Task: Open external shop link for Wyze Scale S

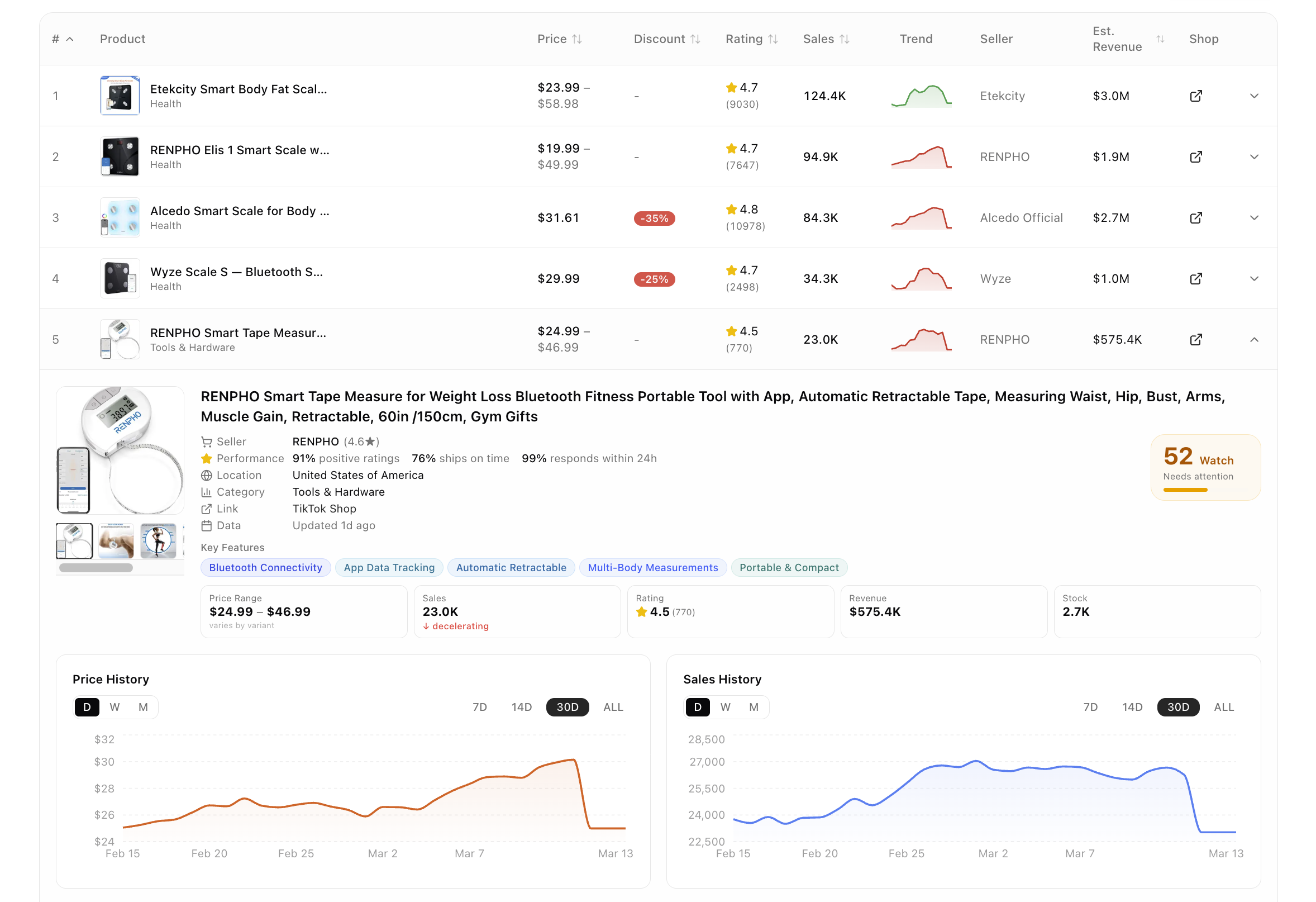Action: (1195, 278)
